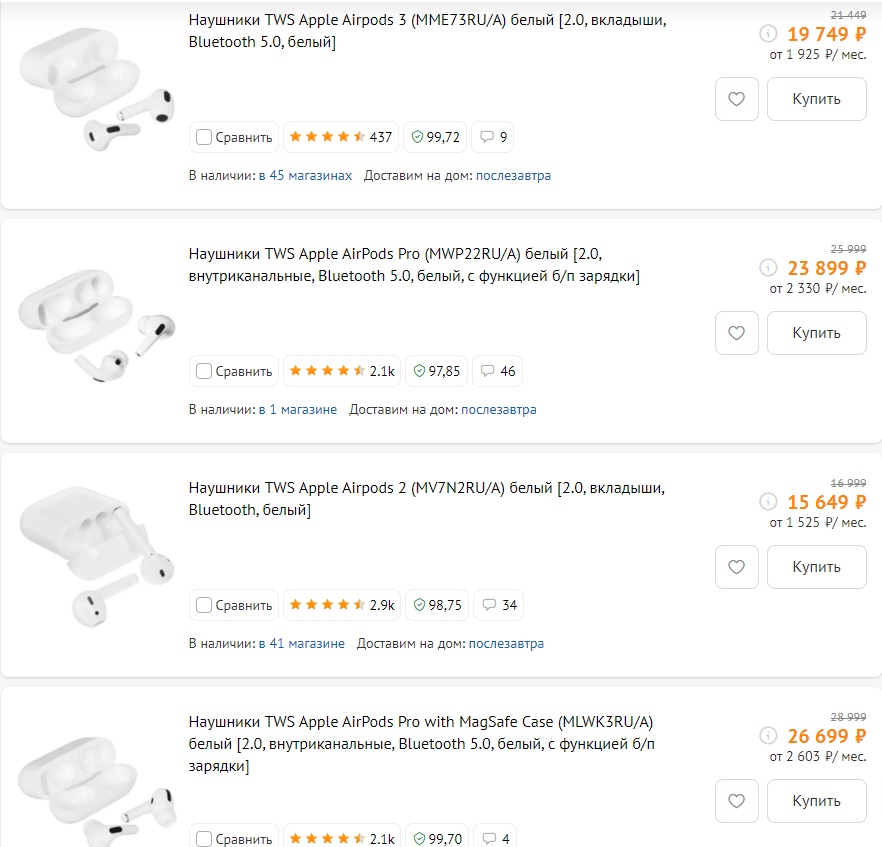Click heart icon for AirPods Pro MagSafe
882x847 pixels.
coord(737,801)
